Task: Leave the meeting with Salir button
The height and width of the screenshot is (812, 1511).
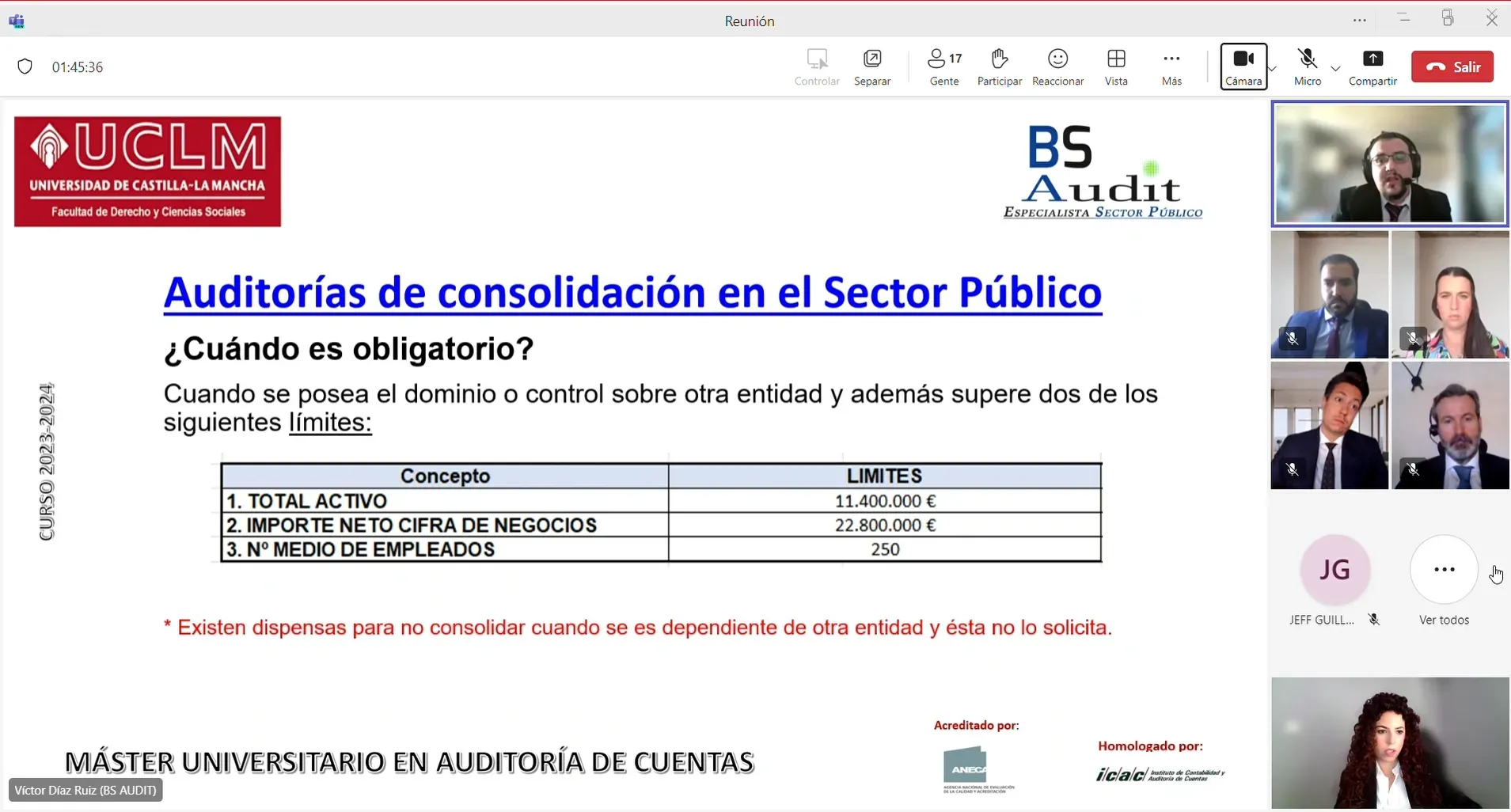Action: pos(1452,67)
